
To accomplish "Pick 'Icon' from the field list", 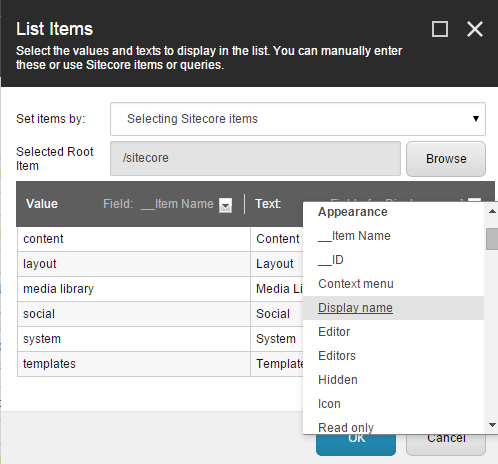I will point(393,404).
